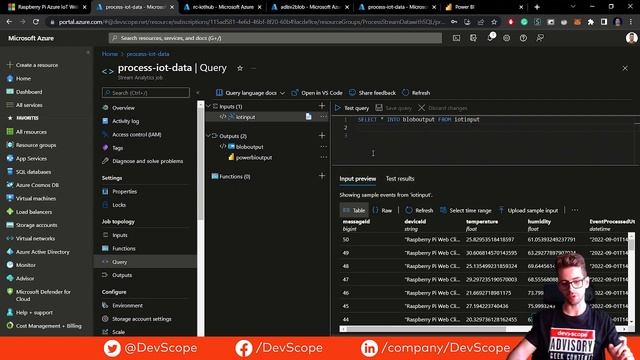Open Query language docs dropdown
Viewport: 640px width, 360px height.
coord(250,93)
